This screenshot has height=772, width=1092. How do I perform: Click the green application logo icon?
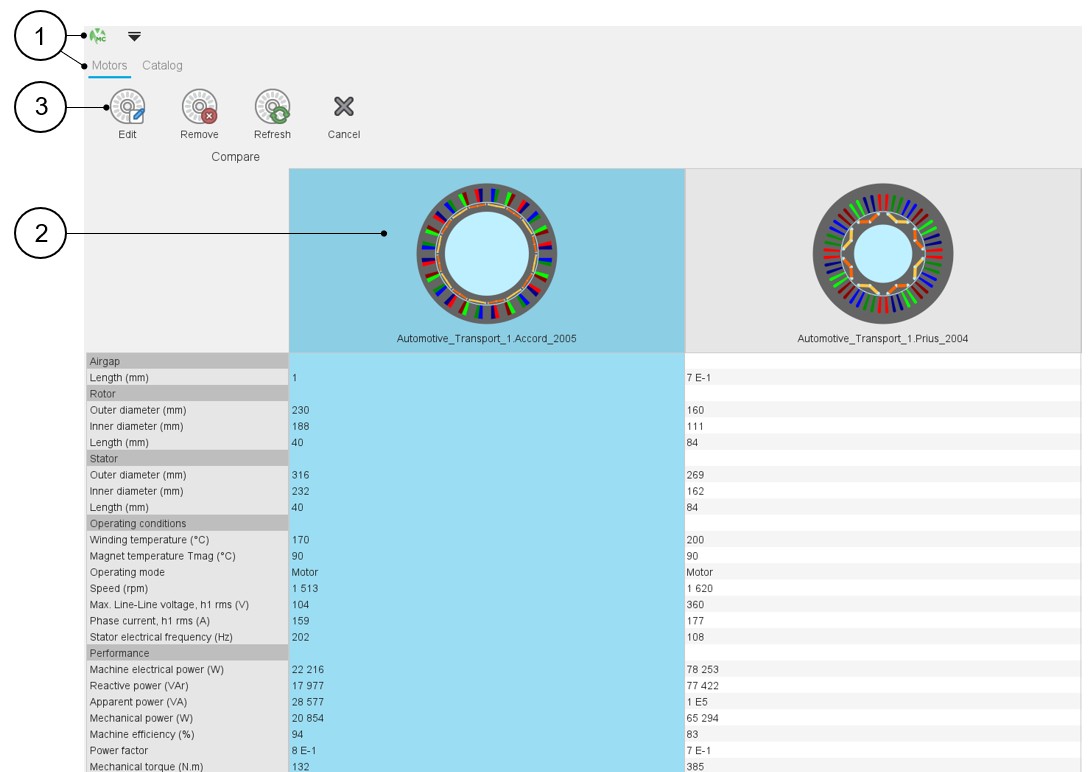[97, 36]
